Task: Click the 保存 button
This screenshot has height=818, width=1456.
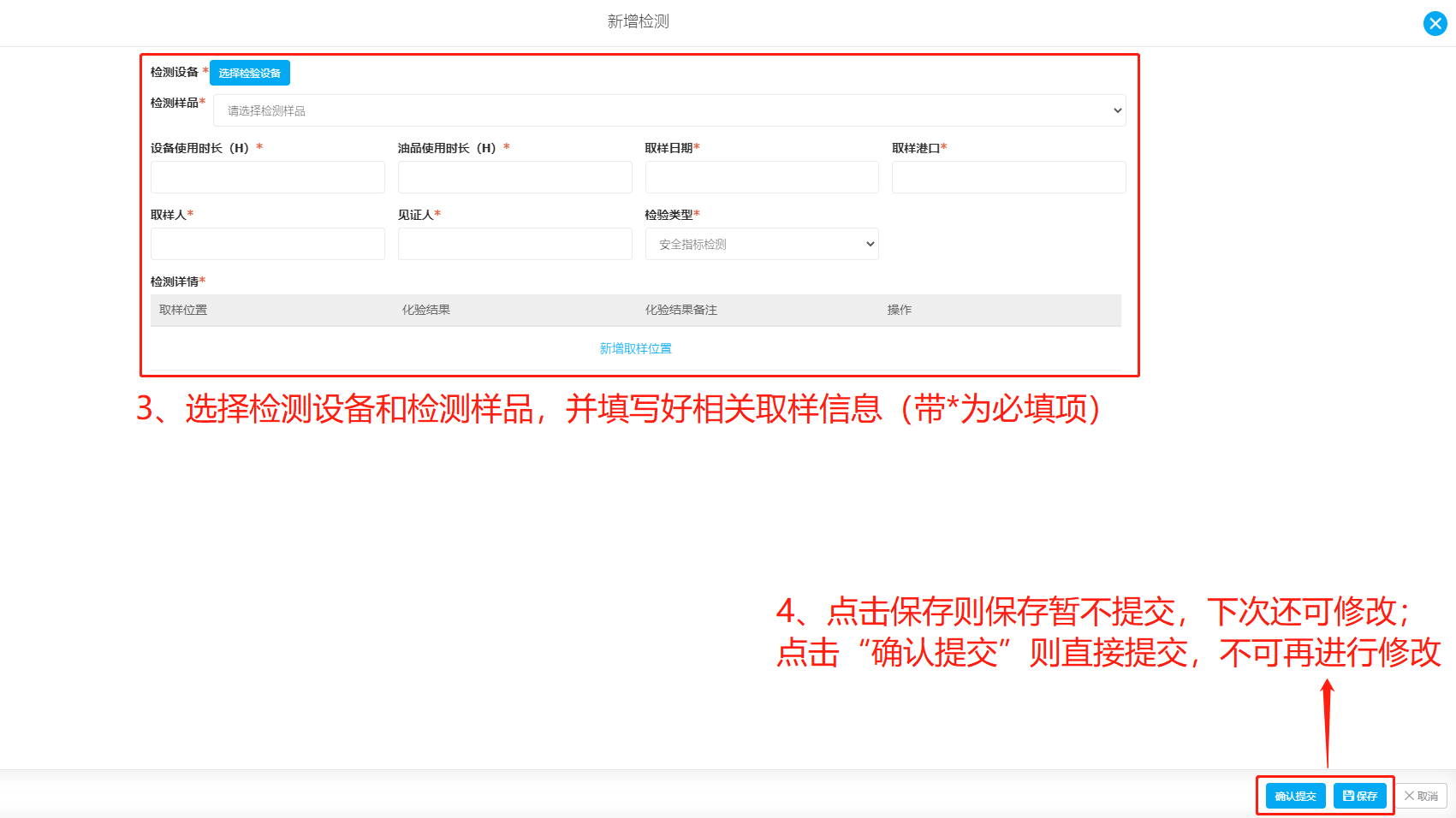Action: coord(1360,796)
